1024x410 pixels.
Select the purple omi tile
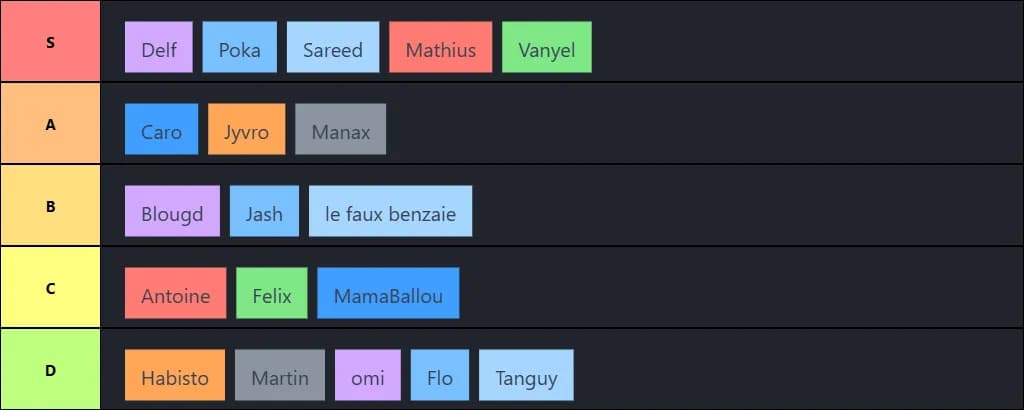(368, 375)
